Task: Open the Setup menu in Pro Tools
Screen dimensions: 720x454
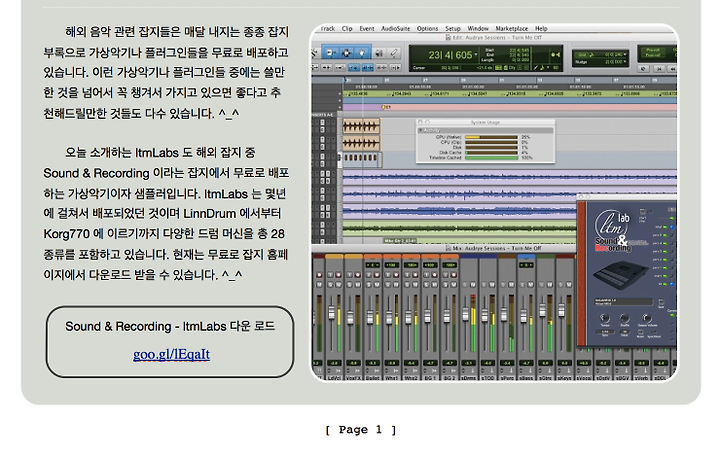Action: 453,28
